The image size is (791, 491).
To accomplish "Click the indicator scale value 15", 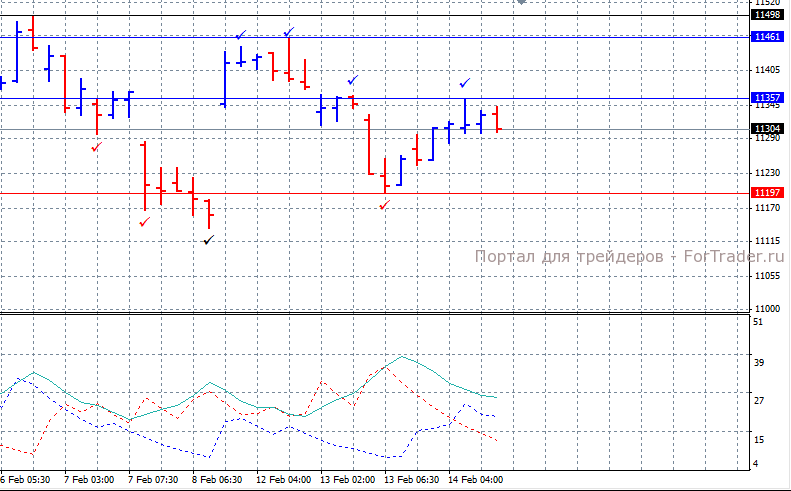I will (758, 439).
